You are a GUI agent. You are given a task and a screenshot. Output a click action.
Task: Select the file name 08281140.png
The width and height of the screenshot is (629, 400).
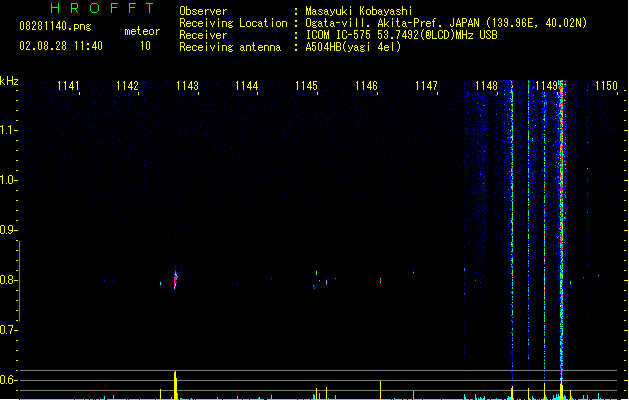click(55, 26)
